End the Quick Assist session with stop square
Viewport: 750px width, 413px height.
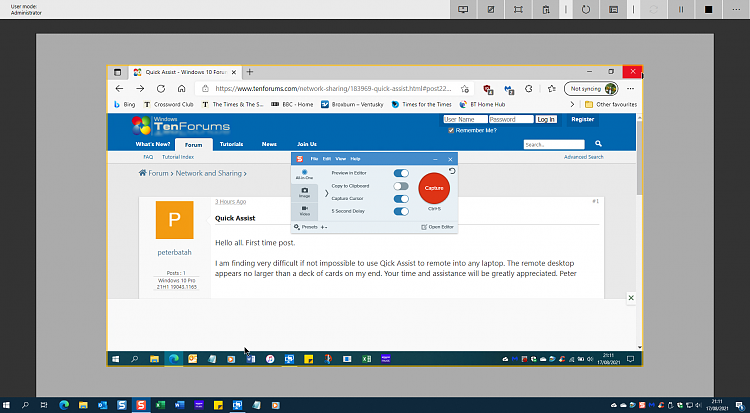click(708, 10)
